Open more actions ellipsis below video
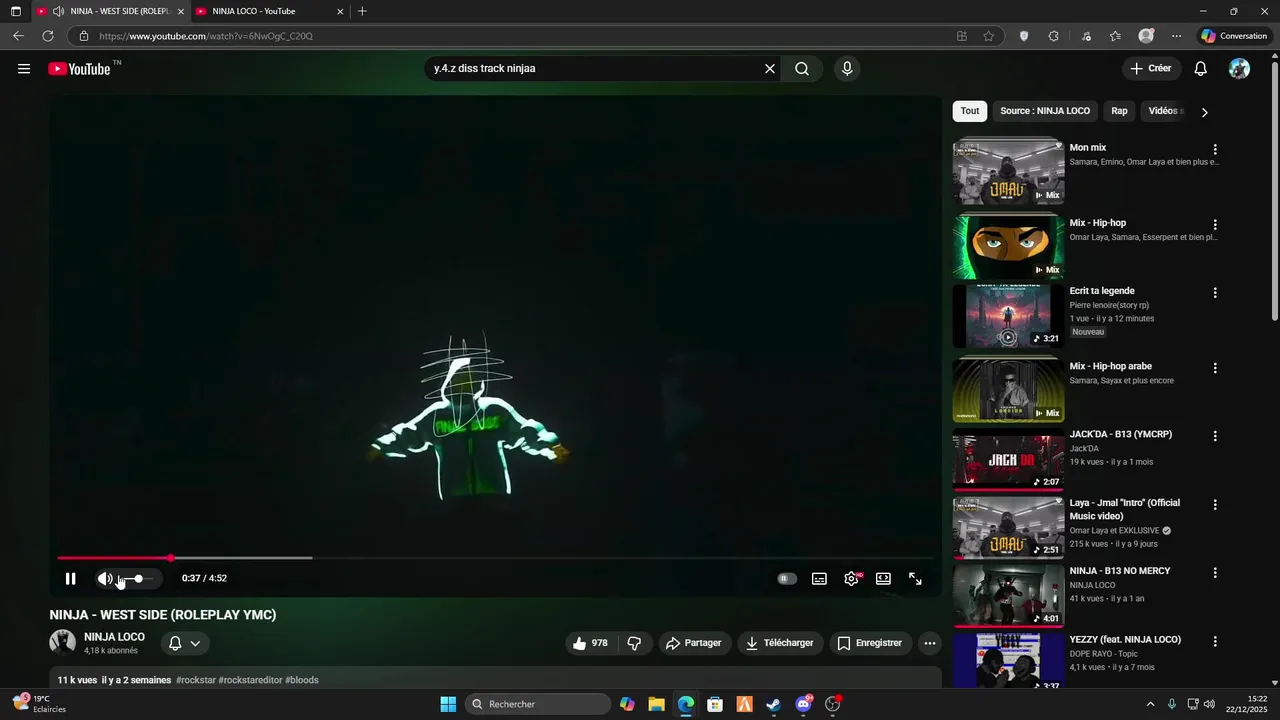The image size is (1280, 720). click(x=930, y=643)
